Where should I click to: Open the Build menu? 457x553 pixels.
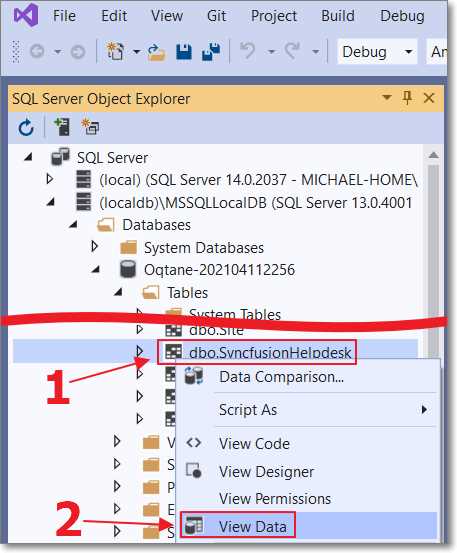tap(337, 16)
